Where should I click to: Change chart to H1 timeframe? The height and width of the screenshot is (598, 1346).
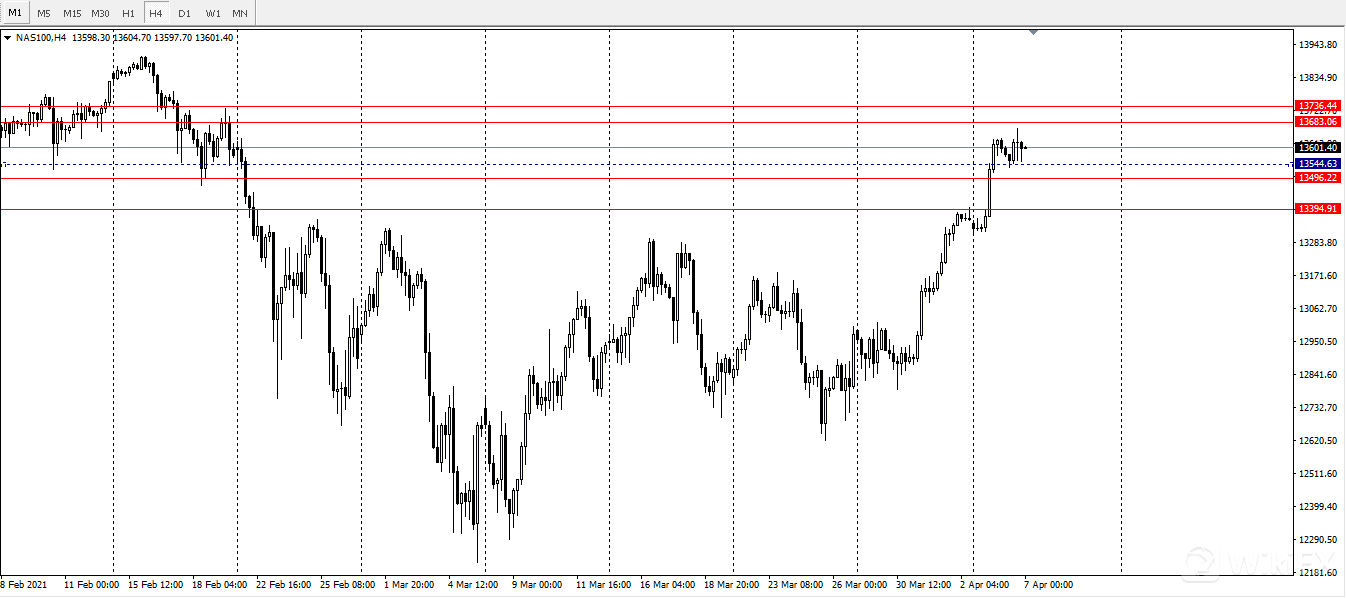tap(128, 13)
